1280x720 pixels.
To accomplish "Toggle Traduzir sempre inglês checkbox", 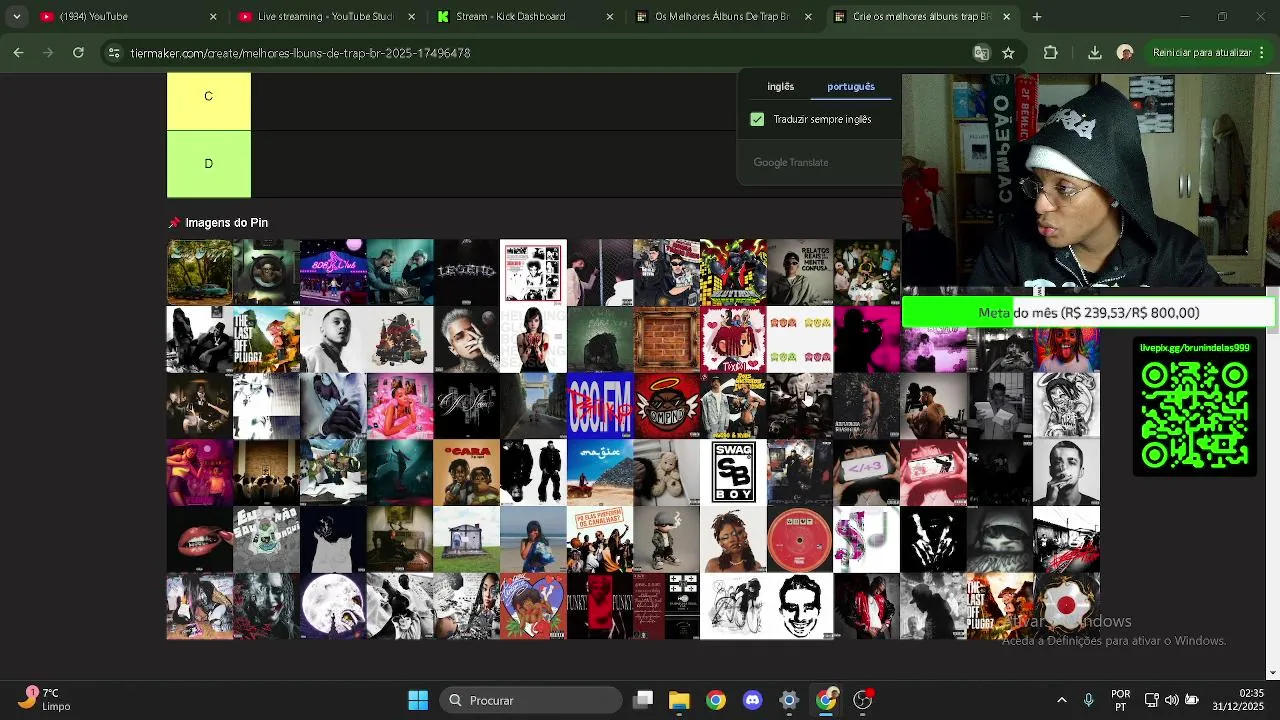I will coord(757,119).
